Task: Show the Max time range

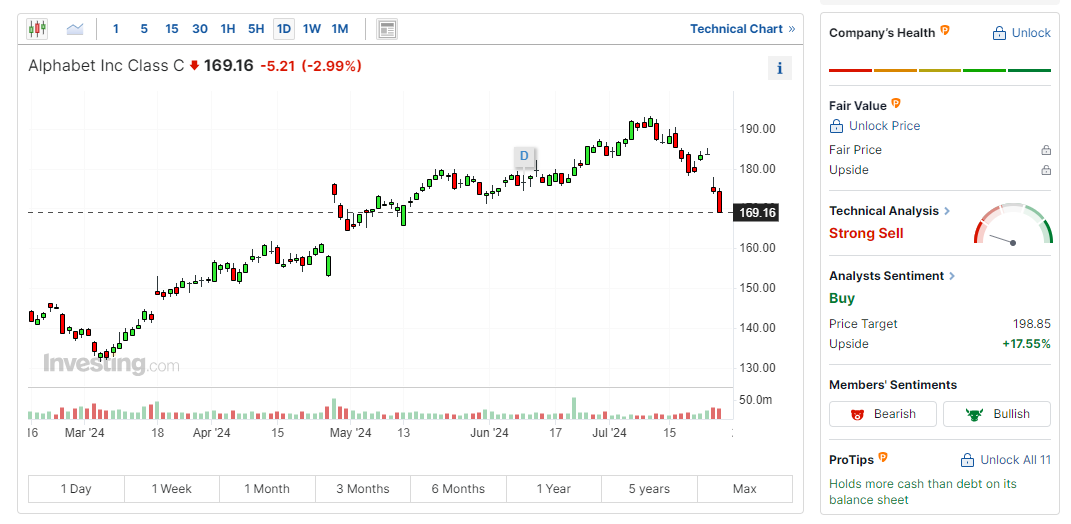Action: [x=745, y=489]
